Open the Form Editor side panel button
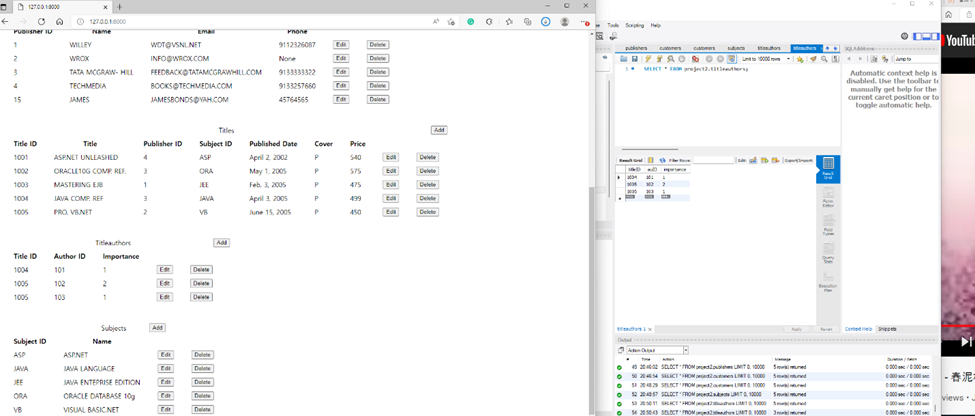This screenshot has height=416, width=975. click(828, 198)
